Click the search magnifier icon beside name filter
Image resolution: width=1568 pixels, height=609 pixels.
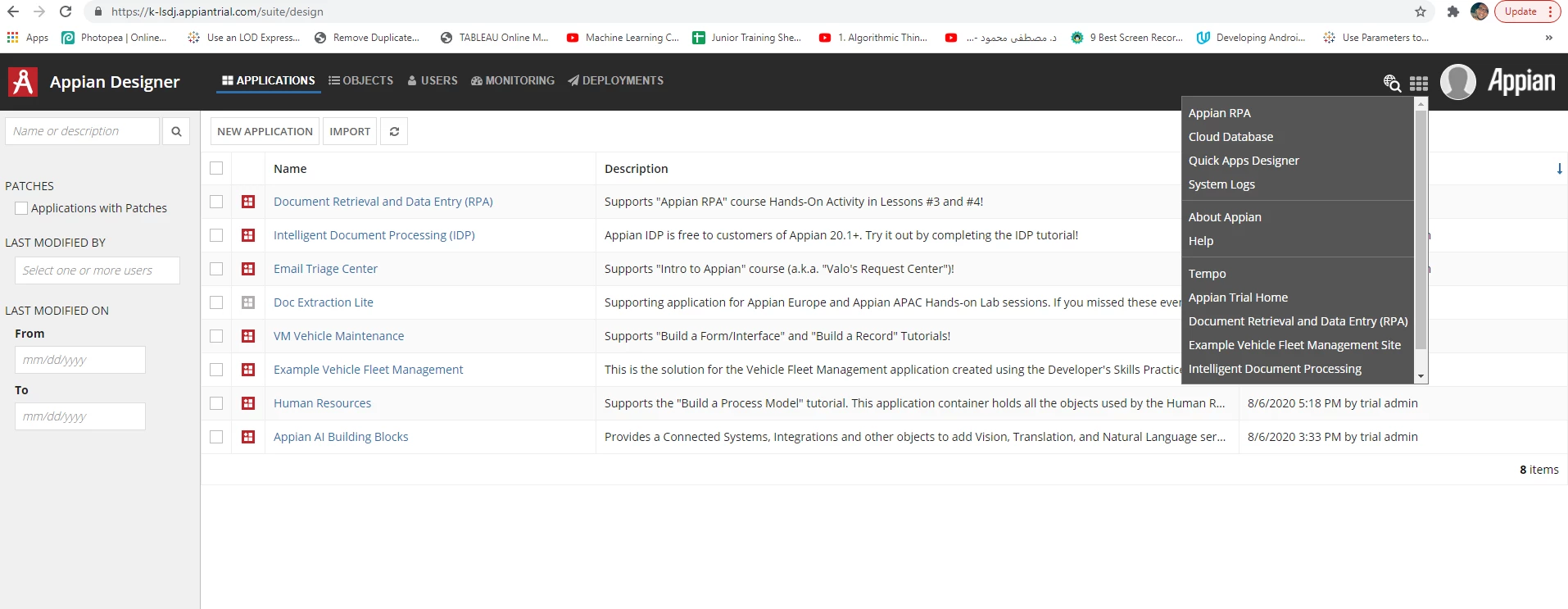pyautogui.click(x=176, y=131)
